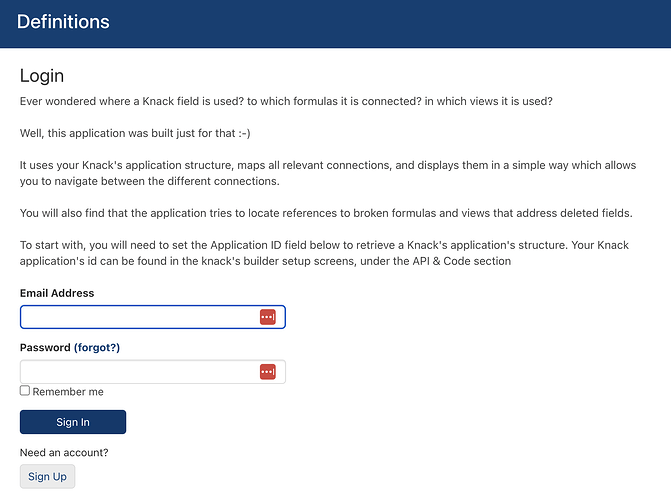This screenshot has width=671, height=500.
Task: Click the password manager icon in Password field
Action: point(268,372)
